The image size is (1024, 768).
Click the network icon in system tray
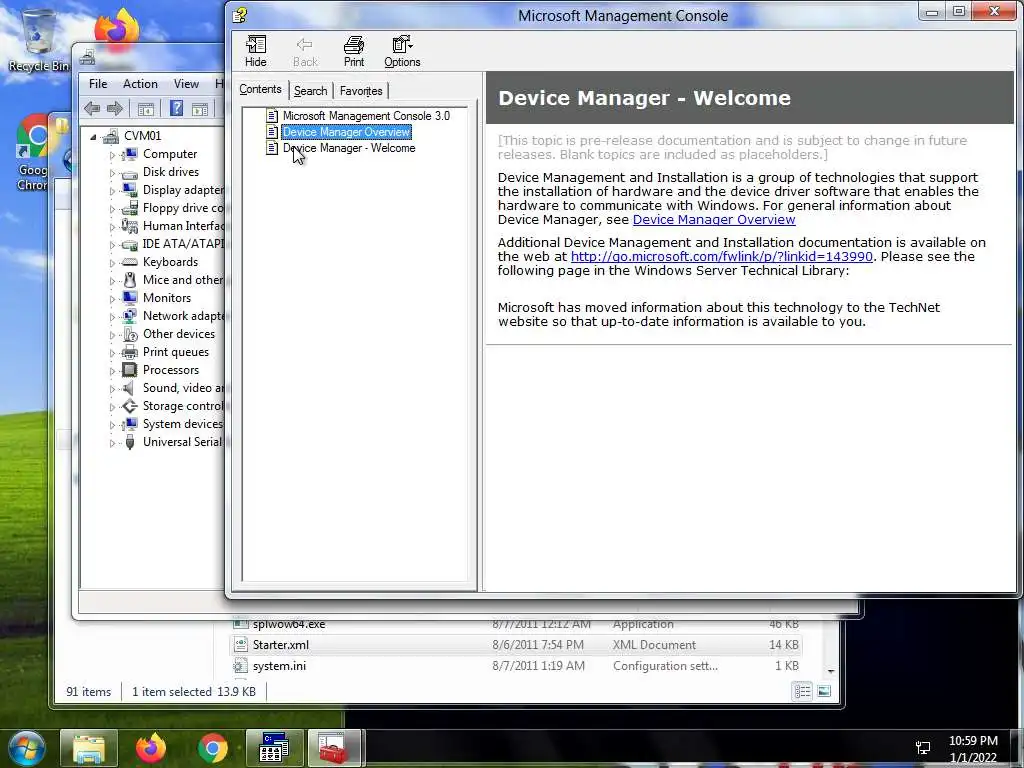point(923,748)
